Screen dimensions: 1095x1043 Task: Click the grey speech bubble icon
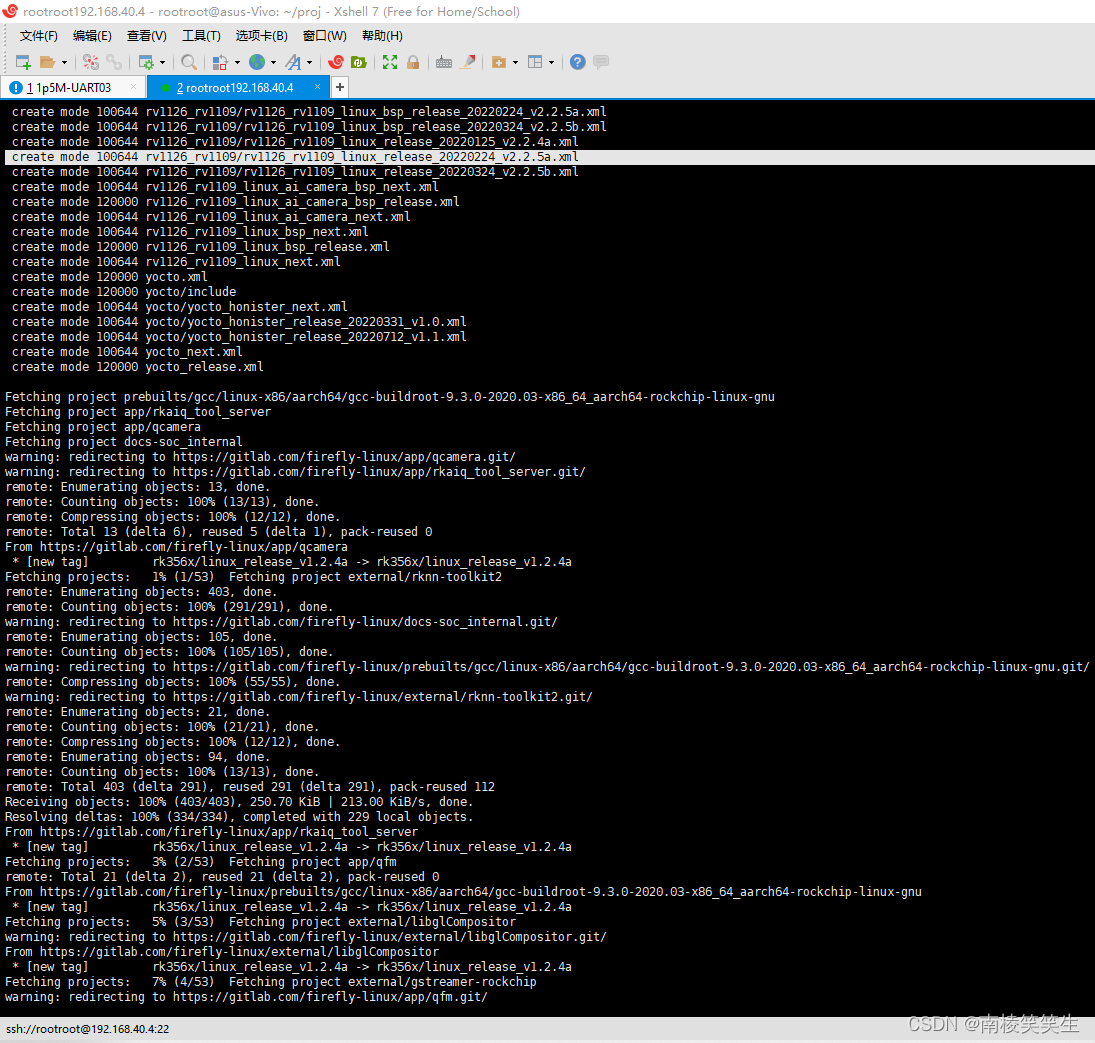(x=601, y=62)
